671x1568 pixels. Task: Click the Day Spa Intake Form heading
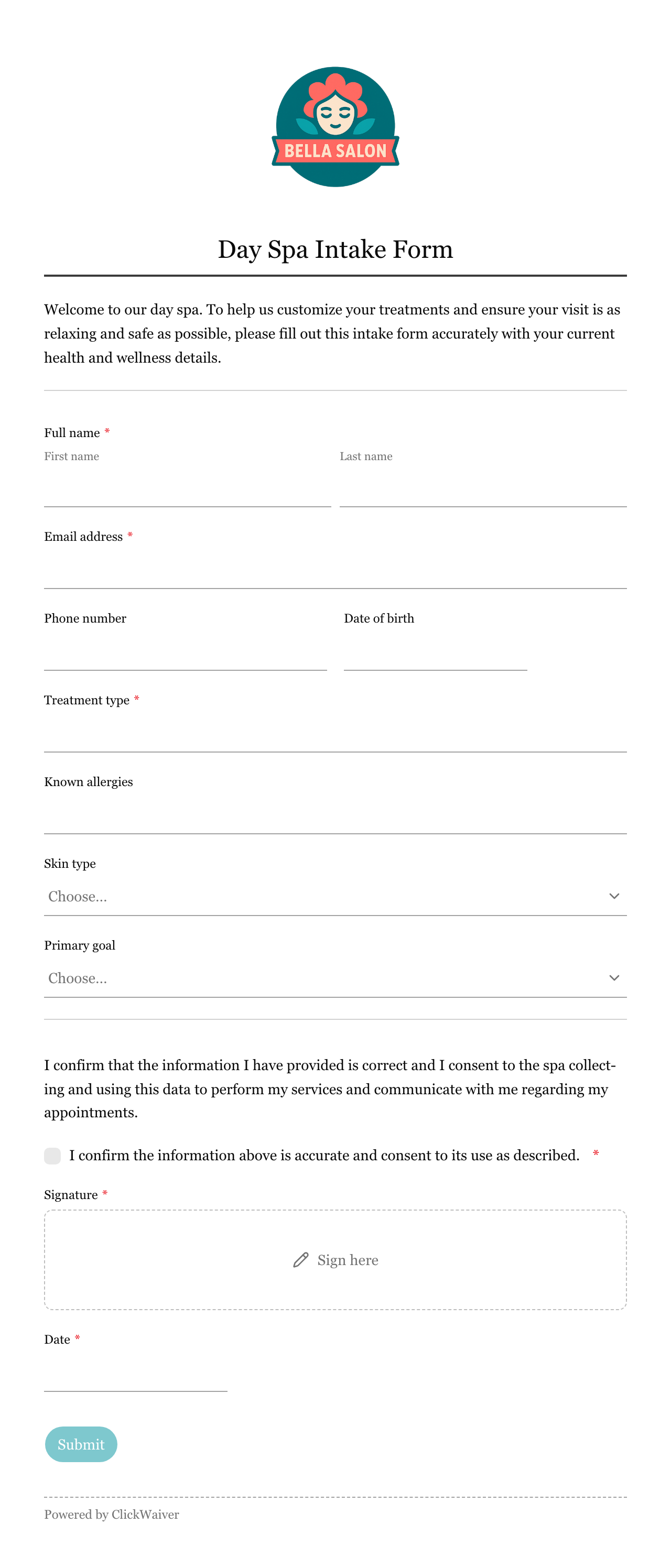click(335, 249)
